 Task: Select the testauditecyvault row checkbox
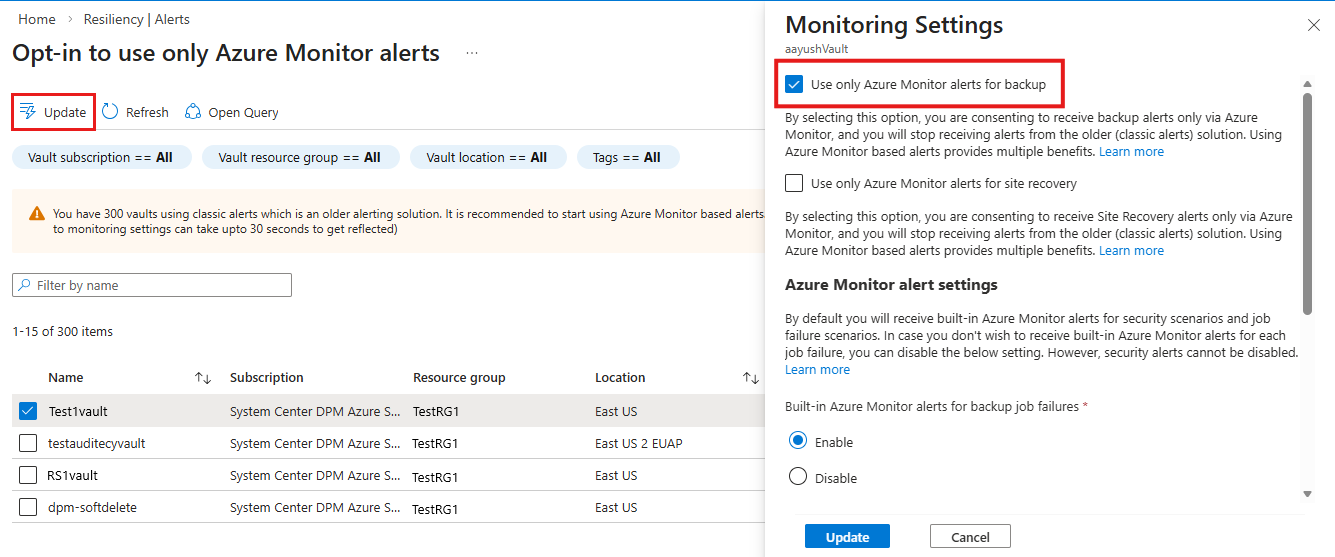pos(28,443)
